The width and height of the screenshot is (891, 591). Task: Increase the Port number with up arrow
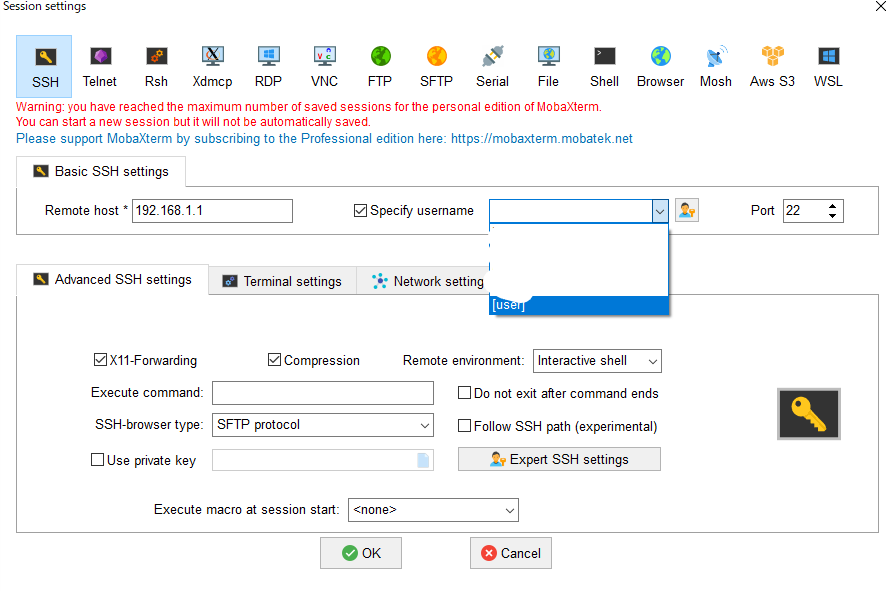[832, 206]
